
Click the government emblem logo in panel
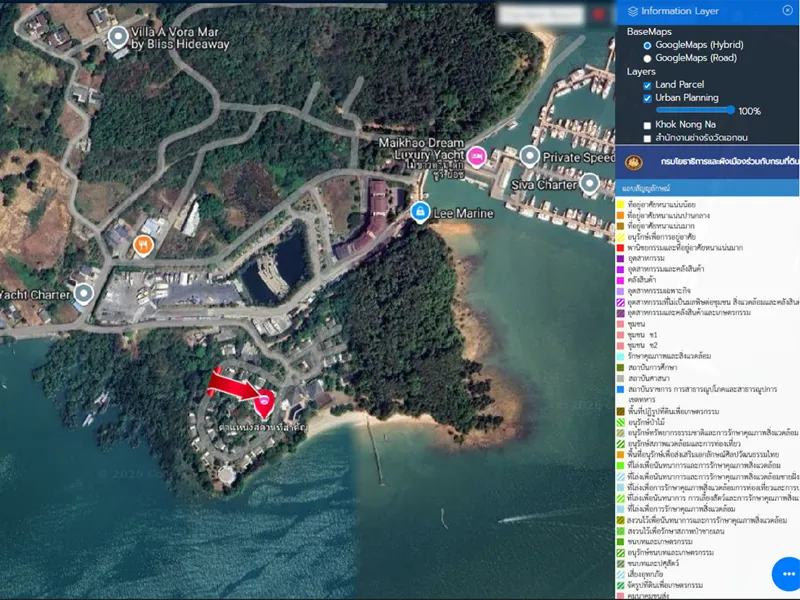(632, 161)
